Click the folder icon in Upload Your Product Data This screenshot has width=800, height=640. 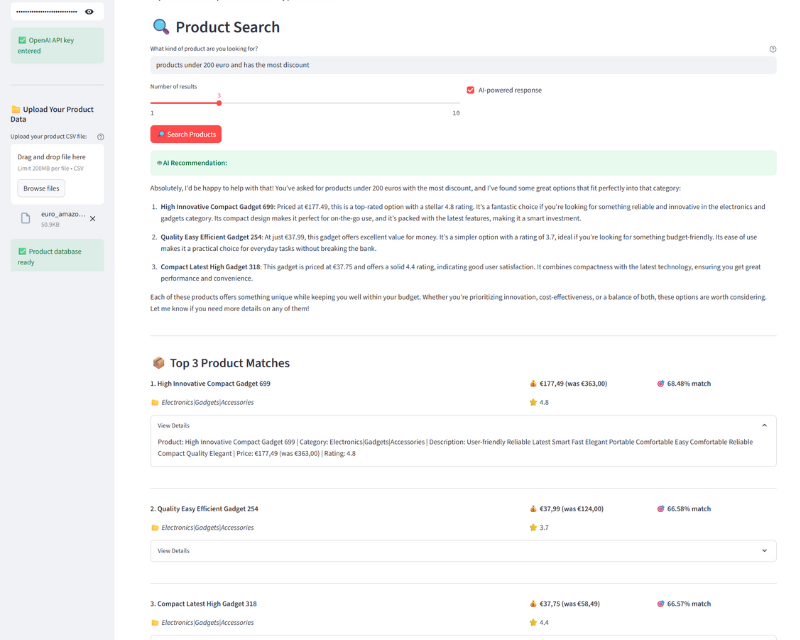coord(15,109)
